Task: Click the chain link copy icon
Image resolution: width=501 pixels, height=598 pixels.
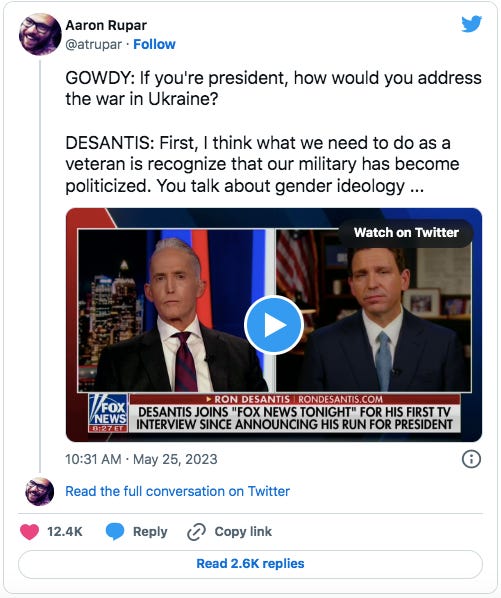Action: (x=196, y=532)
